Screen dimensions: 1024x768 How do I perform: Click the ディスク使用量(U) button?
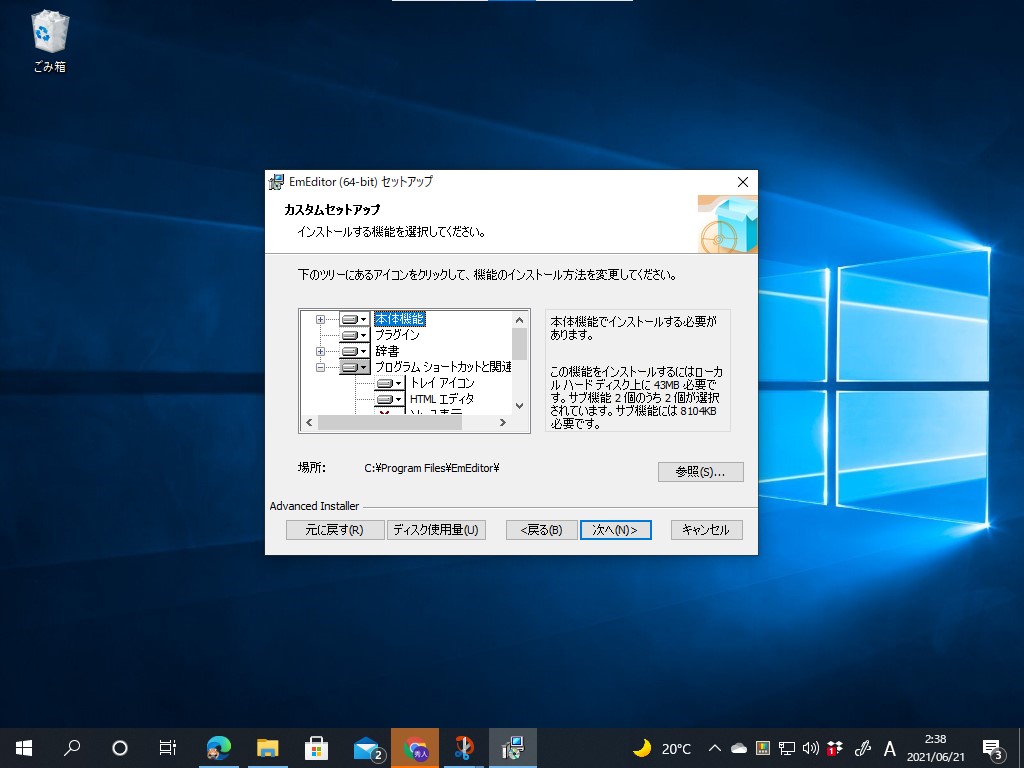[x=437, y=530]
